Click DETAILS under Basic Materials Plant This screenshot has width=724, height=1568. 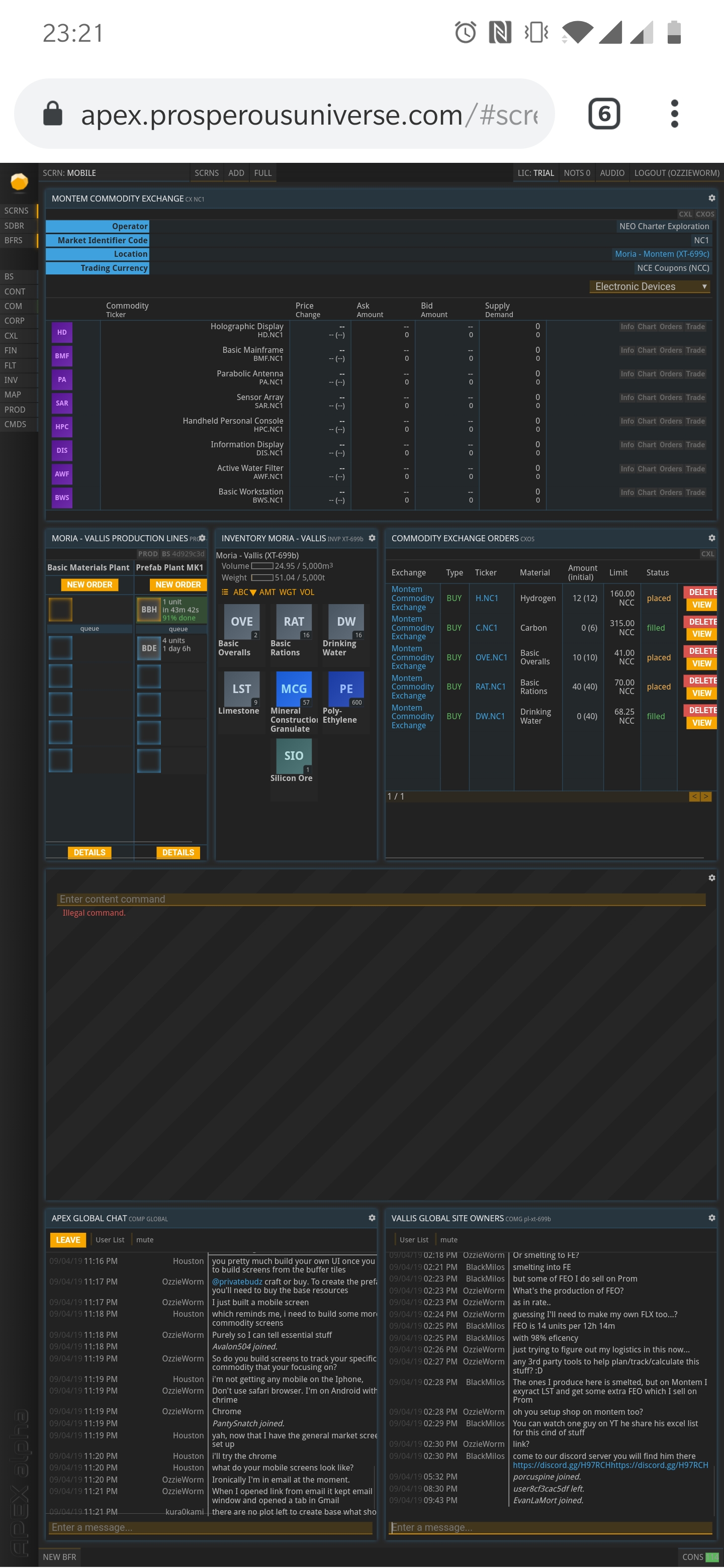click(89, 852)
